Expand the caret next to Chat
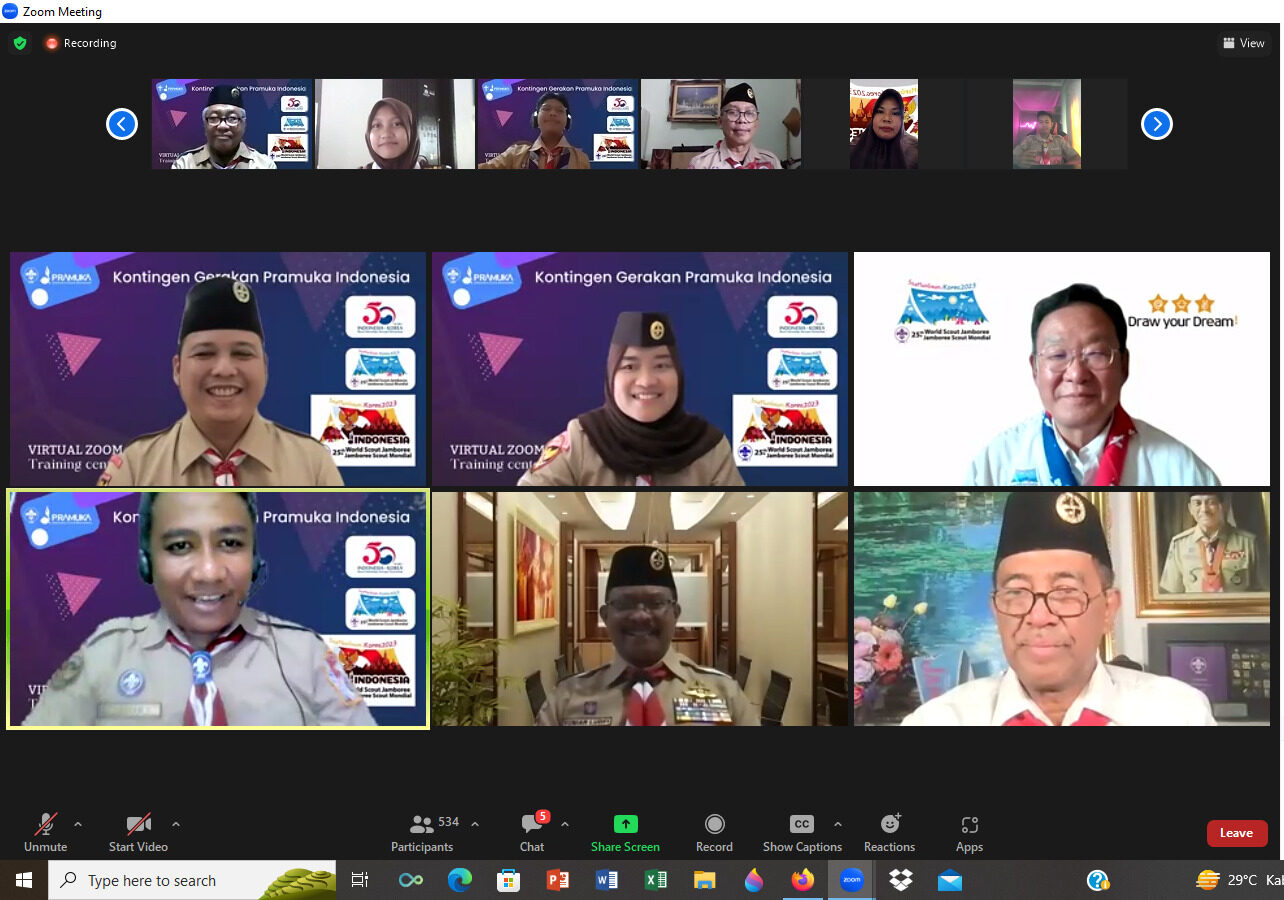This screenshot has width=1284, height=900. [565, 824]
